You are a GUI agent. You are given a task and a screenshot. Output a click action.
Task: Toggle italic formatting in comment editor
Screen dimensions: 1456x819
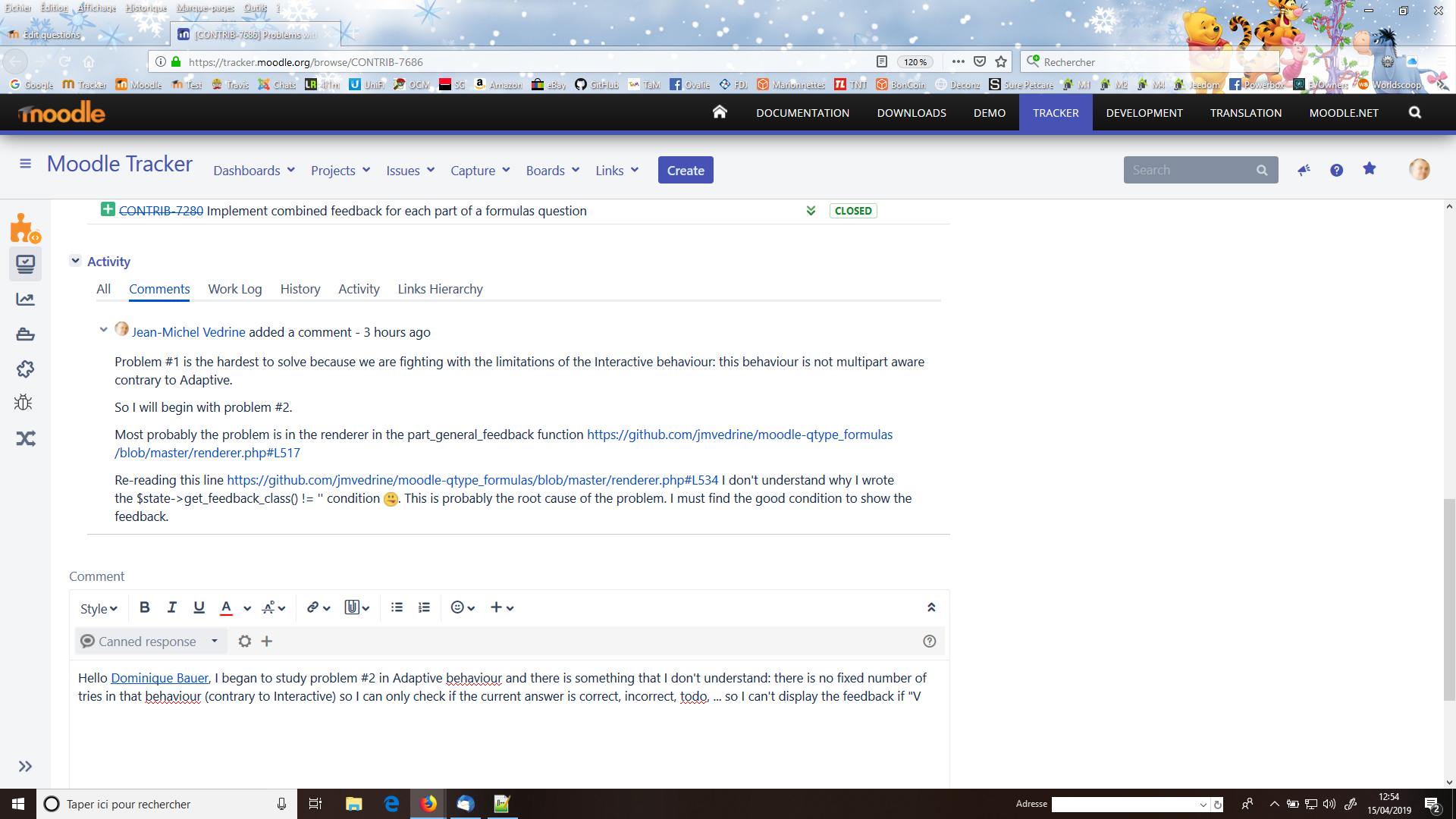(x=172, y=607)
